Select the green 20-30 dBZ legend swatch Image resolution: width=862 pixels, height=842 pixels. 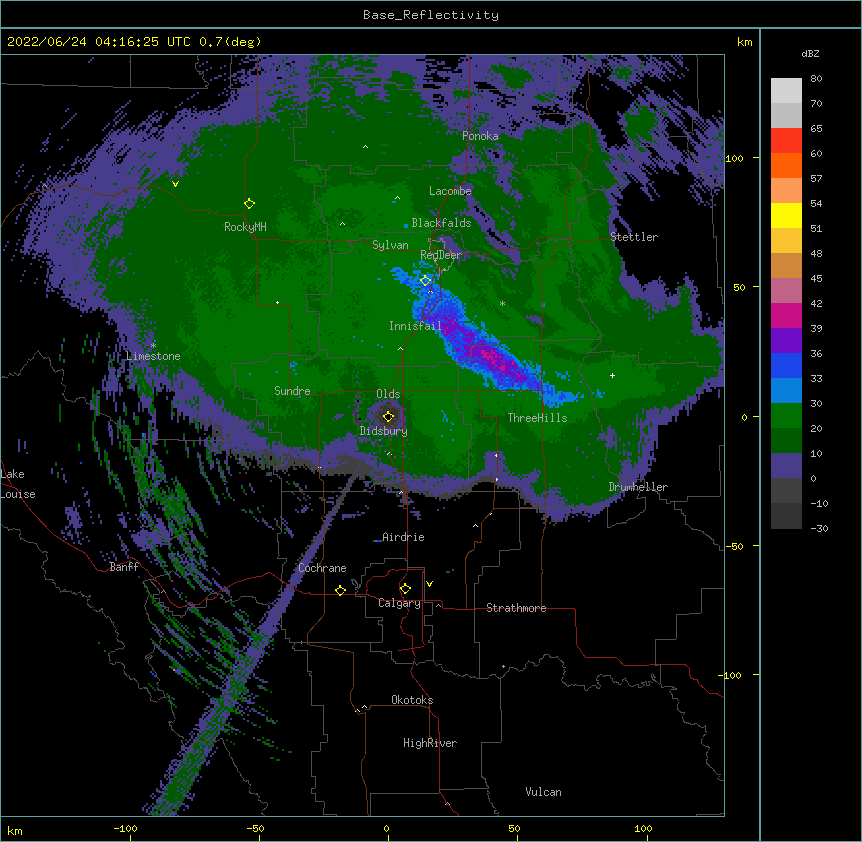(786, 416)
